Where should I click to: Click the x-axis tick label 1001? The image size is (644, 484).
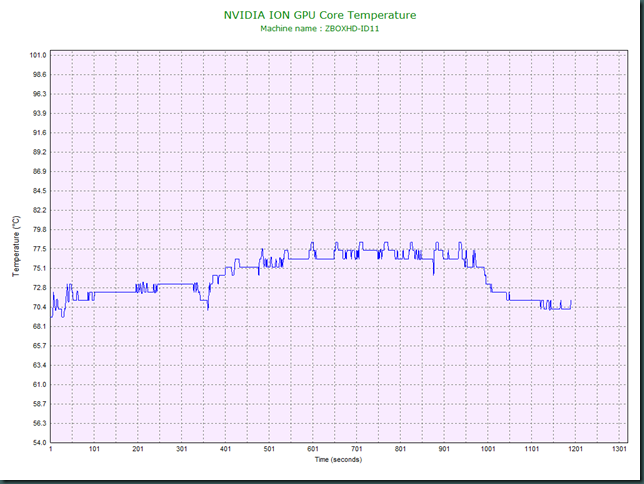(488, 449)
